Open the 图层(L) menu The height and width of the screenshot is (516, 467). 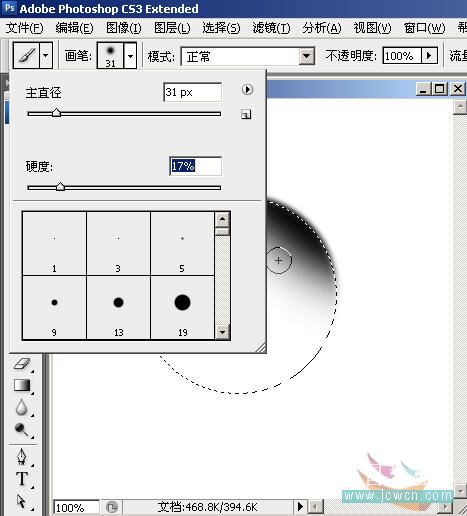pos(172,28)
